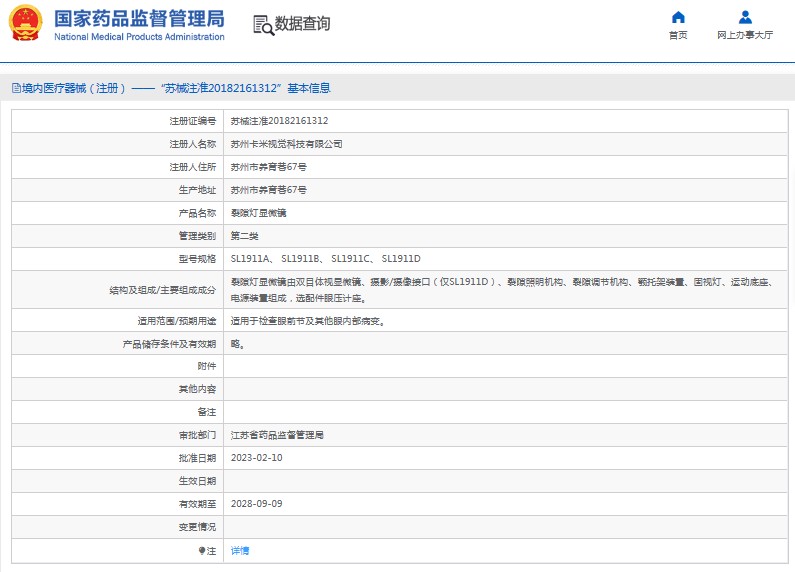Click the 审批部门 label
The width and height of the screenshot is (795, 572).
tap(197, 435)
